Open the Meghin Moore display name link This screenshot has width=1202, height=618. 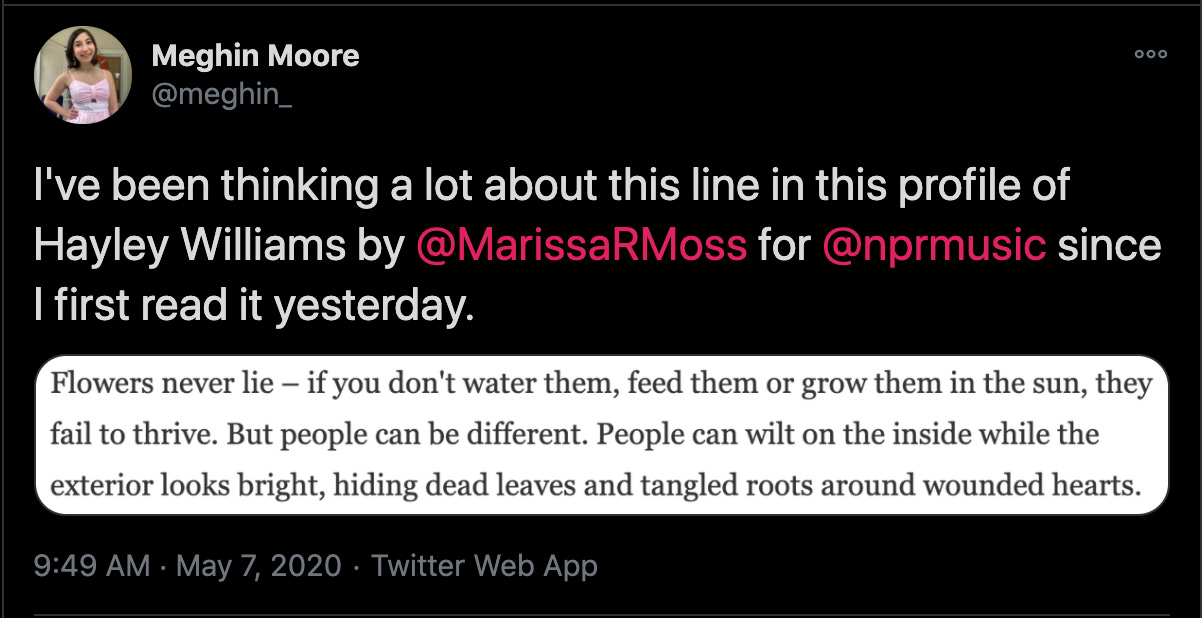click(x=255, y=56)
